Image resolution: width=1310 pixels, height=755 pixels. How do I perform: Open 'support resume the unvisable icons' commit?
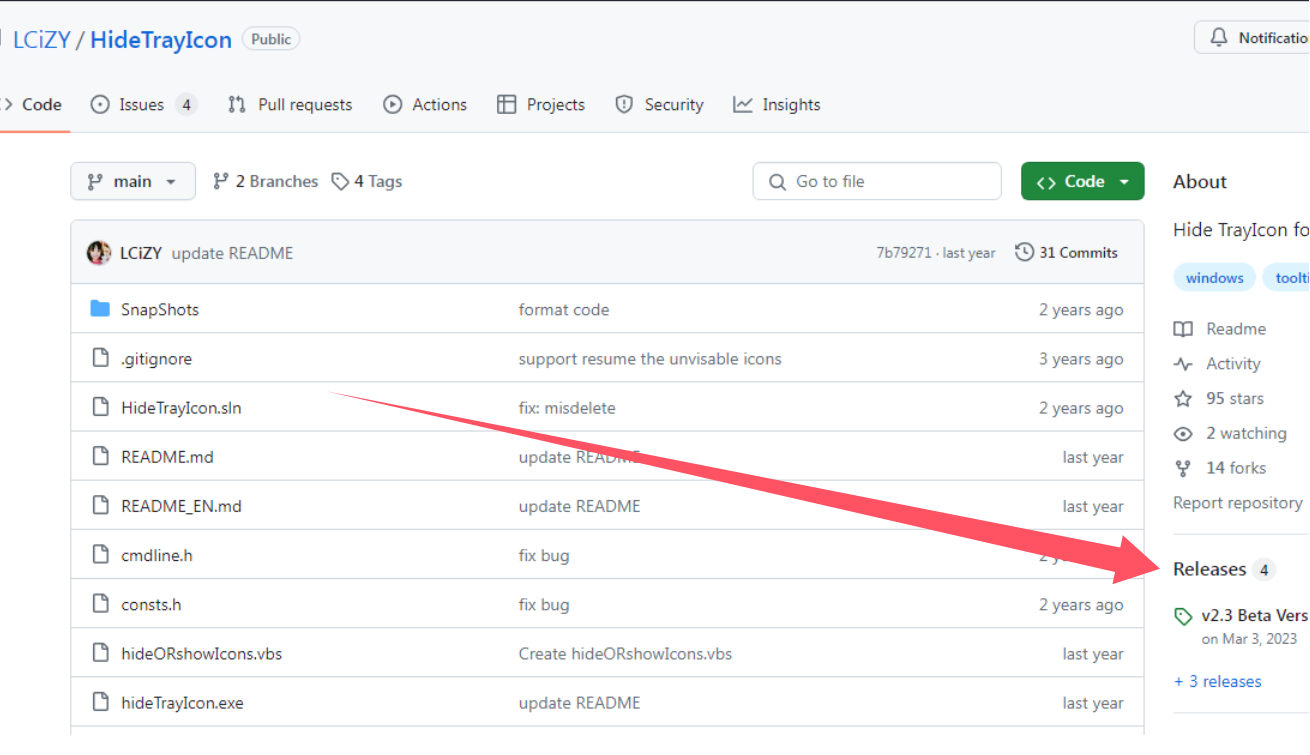coord(650,358)
